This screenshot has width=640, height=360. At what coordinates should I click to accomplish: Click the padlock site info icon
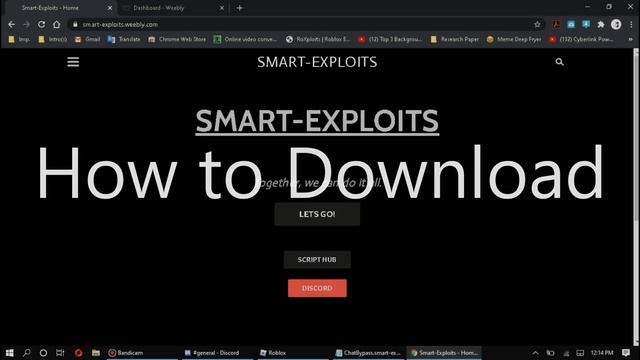click(x=75, y=24)
